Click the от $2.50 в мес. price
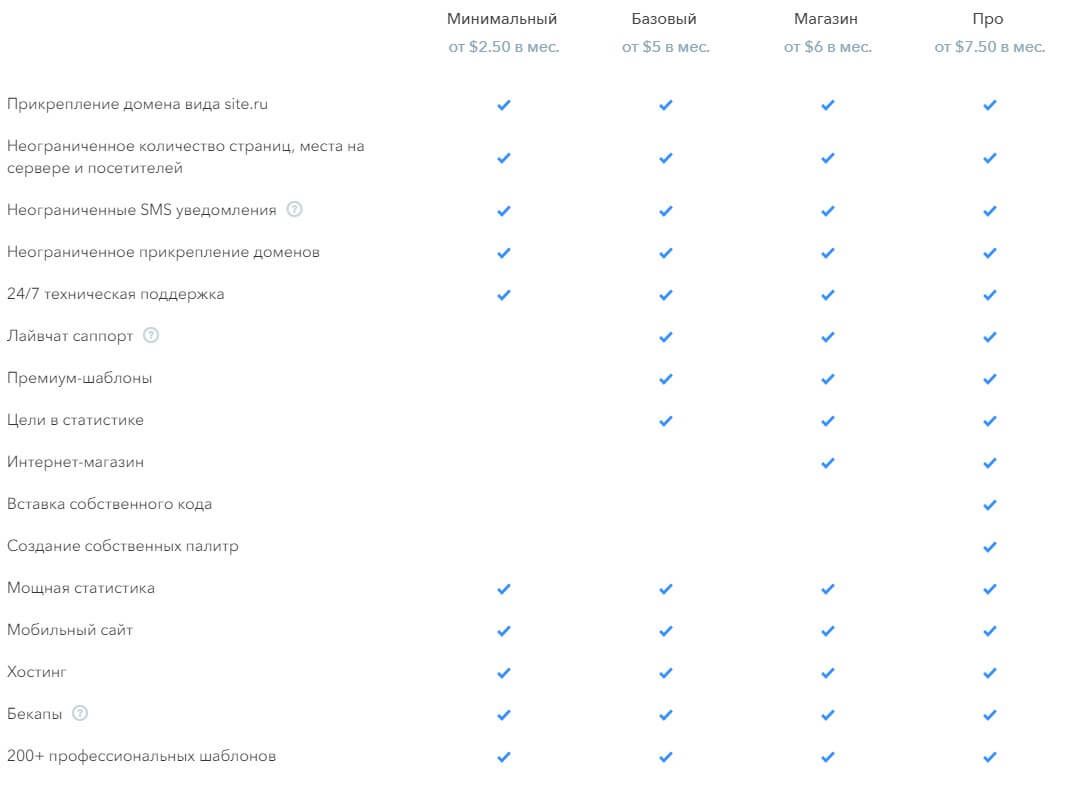The image size is (1068, 791). coord(503,47)
